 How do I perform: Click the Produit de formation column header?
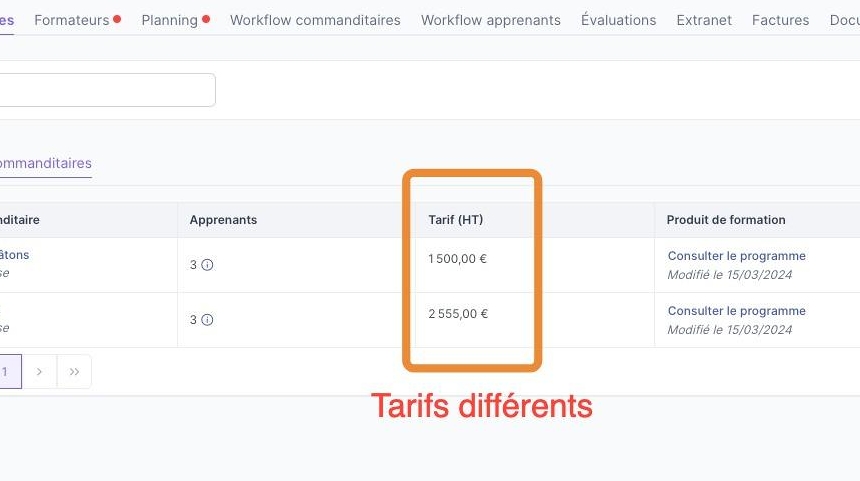coord(726,220)
